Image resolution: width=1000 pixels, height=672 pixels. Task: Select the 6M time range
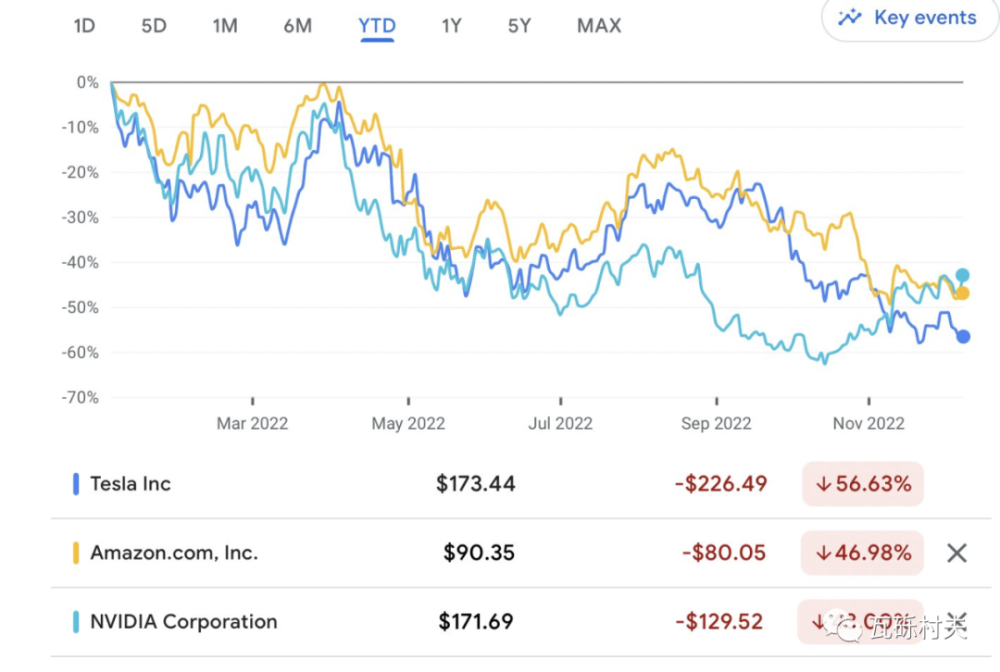tap(298, 26)
